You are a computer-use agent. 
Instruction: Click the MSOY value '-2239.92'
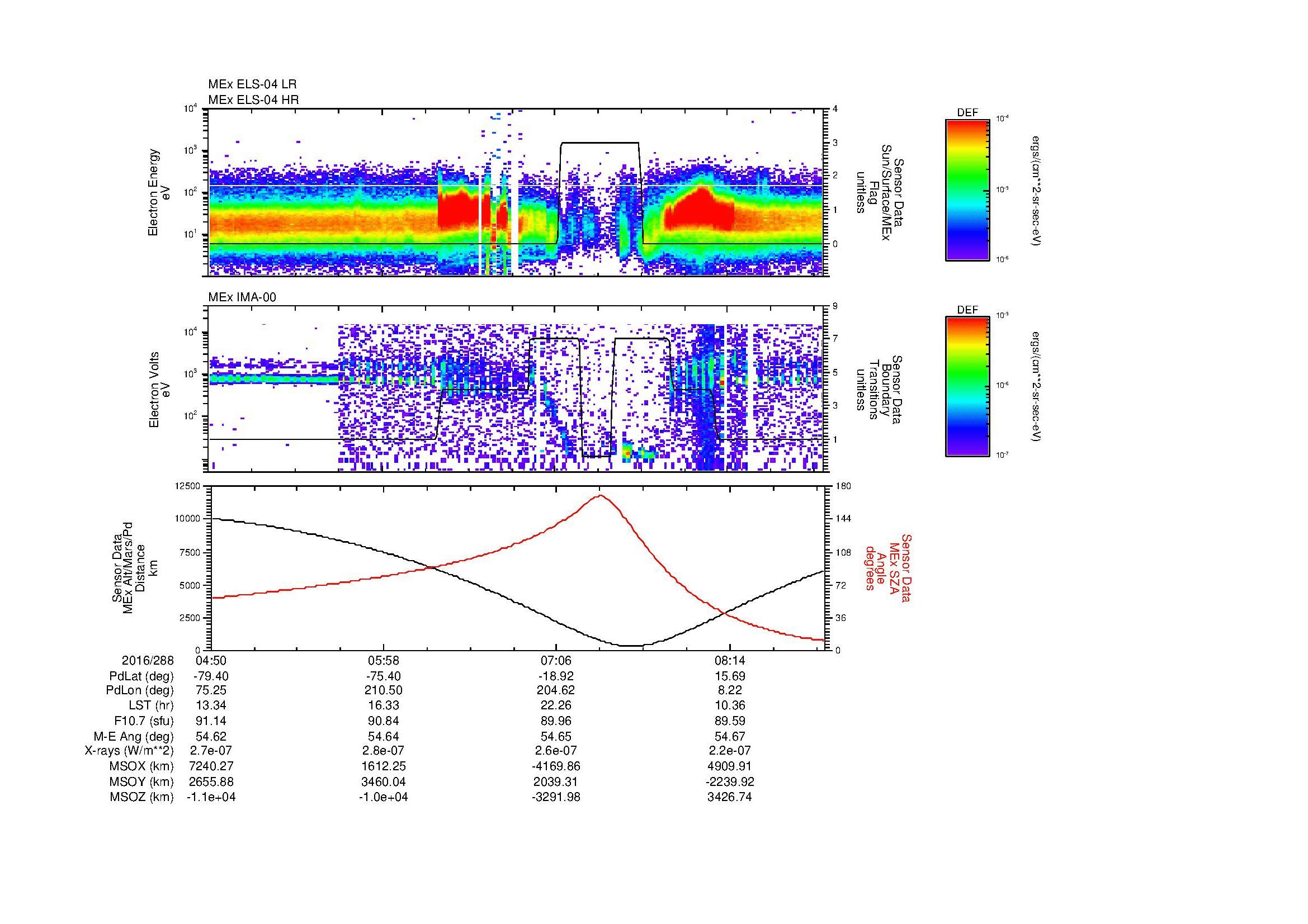point(729,781)
